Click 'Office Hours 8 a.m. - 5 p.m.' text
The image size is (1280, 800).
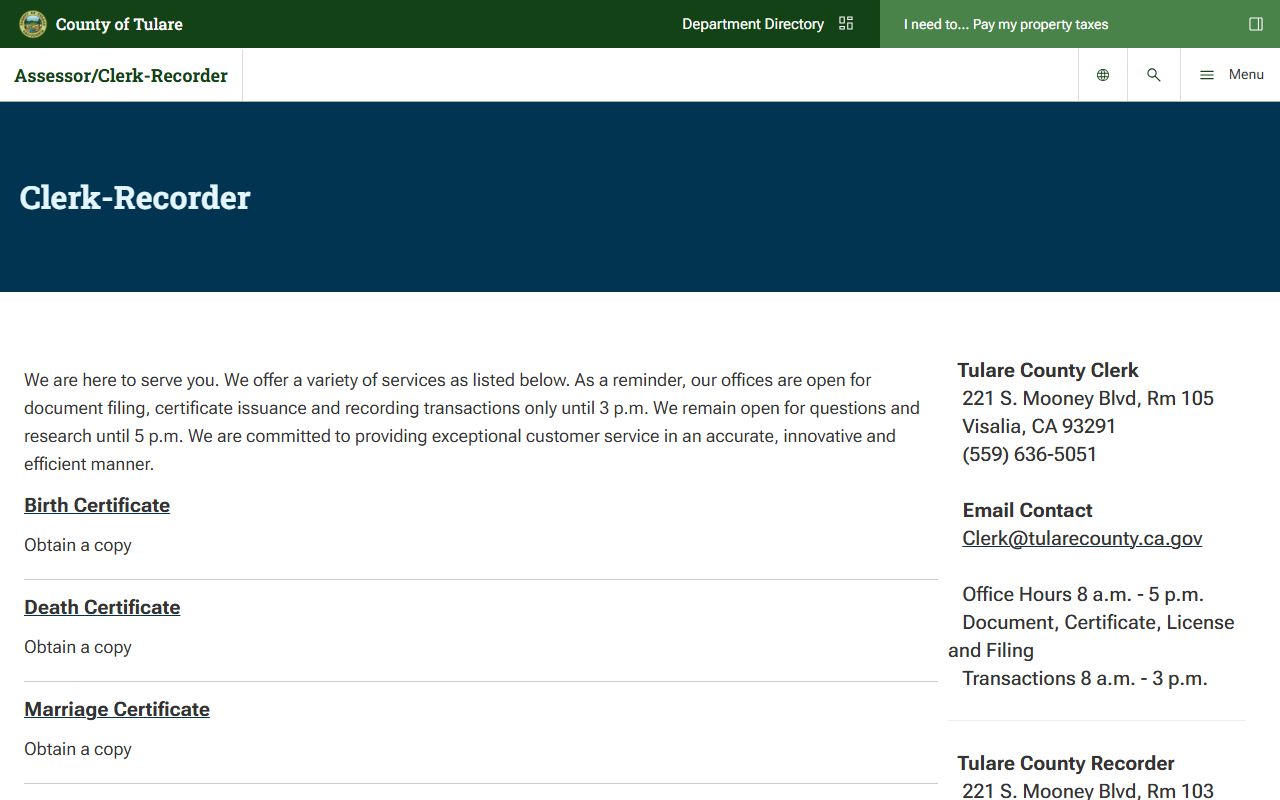(1083, 594)
